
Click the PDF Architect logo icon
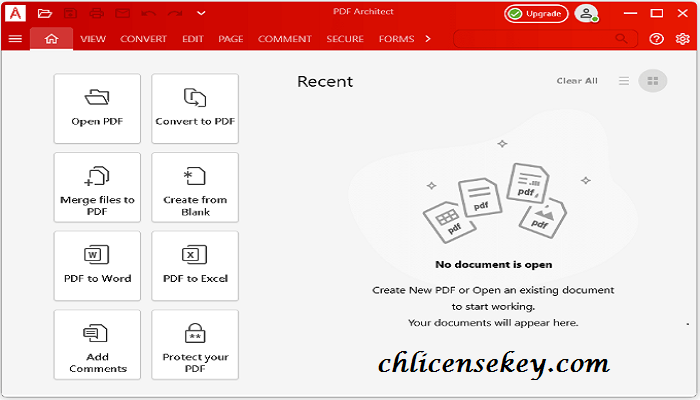pos(15,13)
